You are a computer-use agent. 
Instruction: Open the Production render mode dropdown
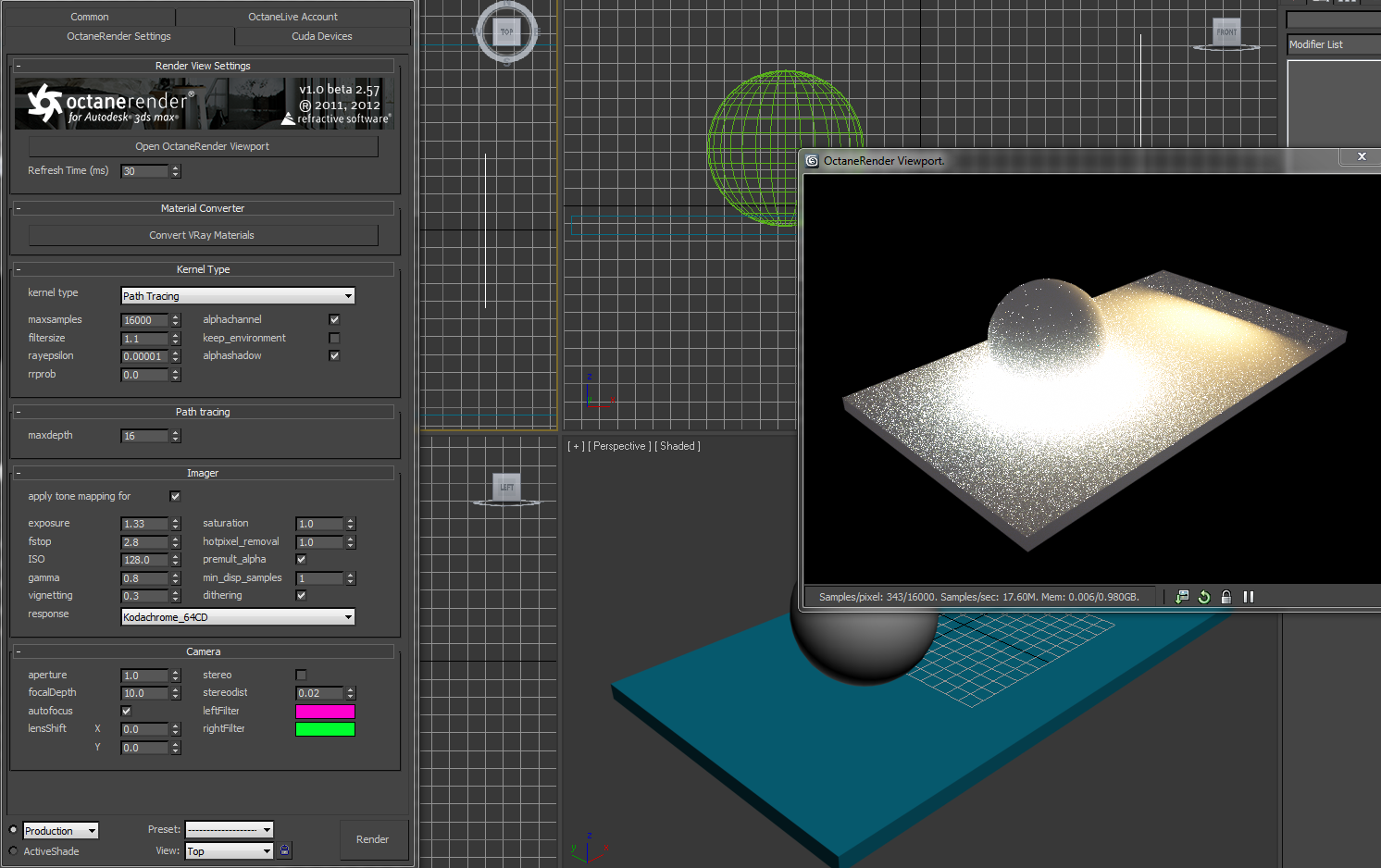(x=60, y=831)
